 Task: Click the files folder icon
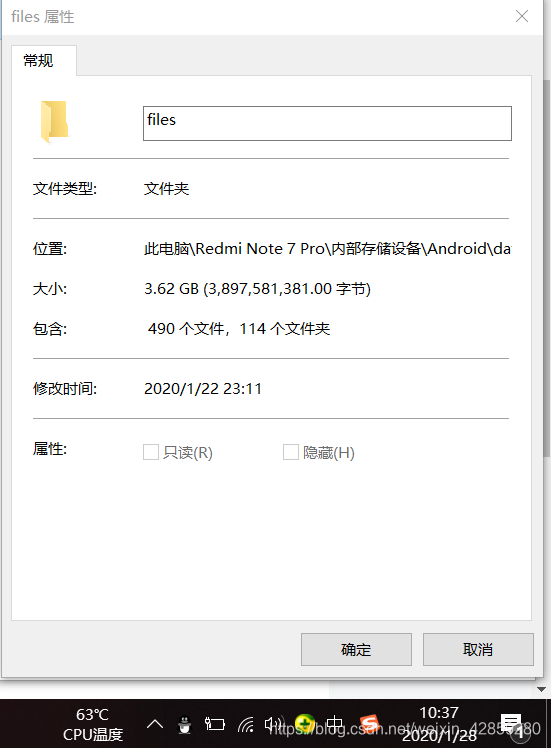[54, 122]
